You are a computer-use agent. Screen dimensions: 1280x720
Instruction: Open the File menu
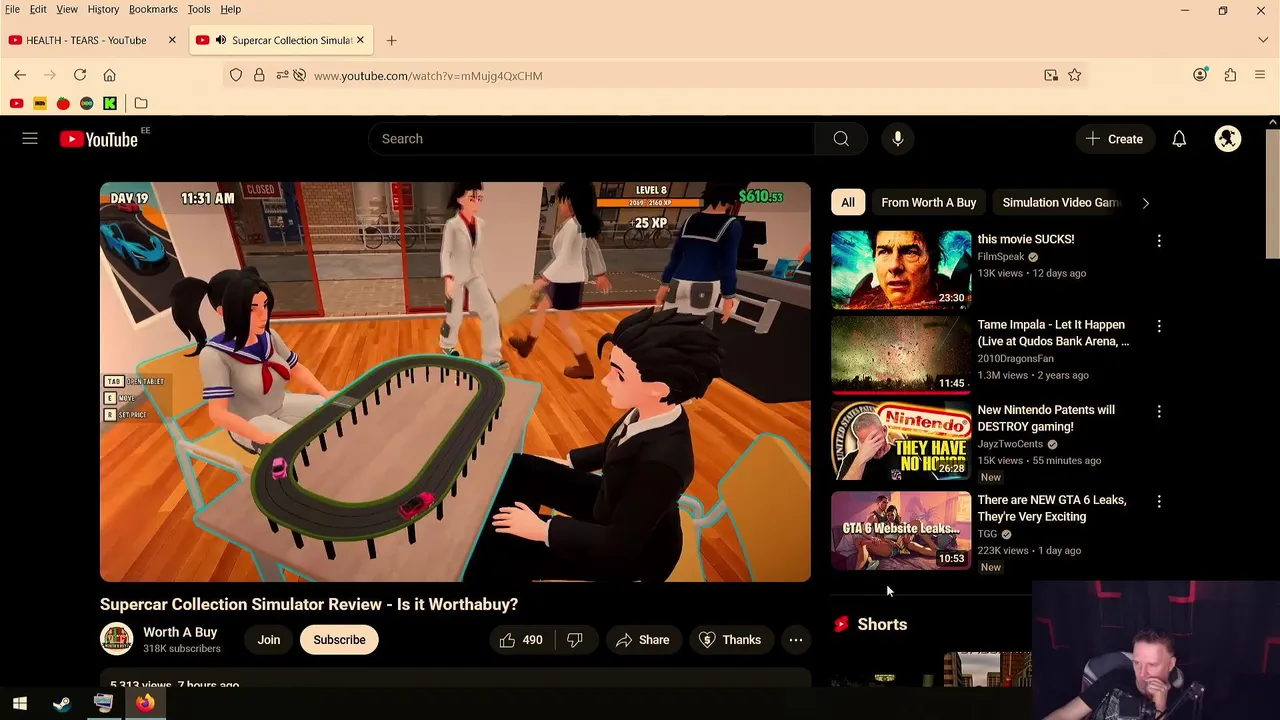pyautogui.click(x=12, y=9)
